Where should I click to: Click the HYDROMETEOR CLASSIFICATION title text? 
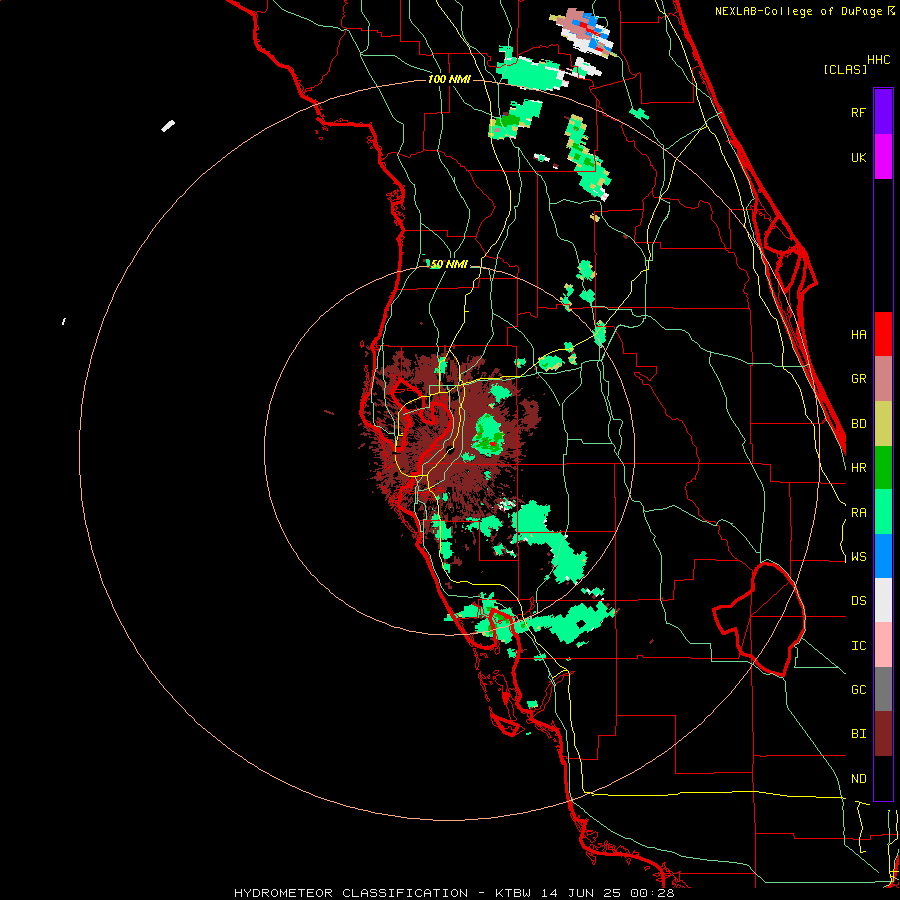click(x=351, y=893)
